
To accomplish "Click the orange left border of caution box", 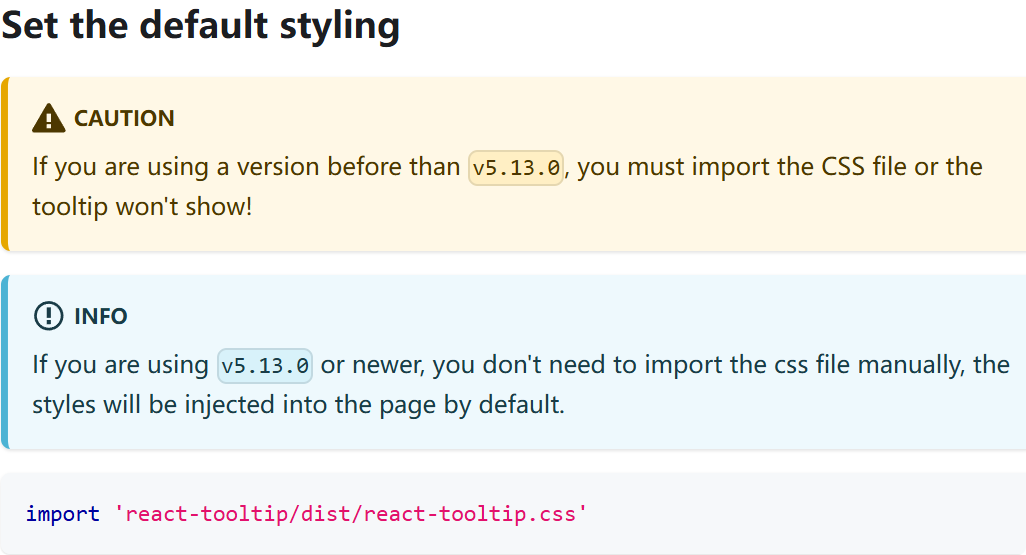I will click(5, 164).
